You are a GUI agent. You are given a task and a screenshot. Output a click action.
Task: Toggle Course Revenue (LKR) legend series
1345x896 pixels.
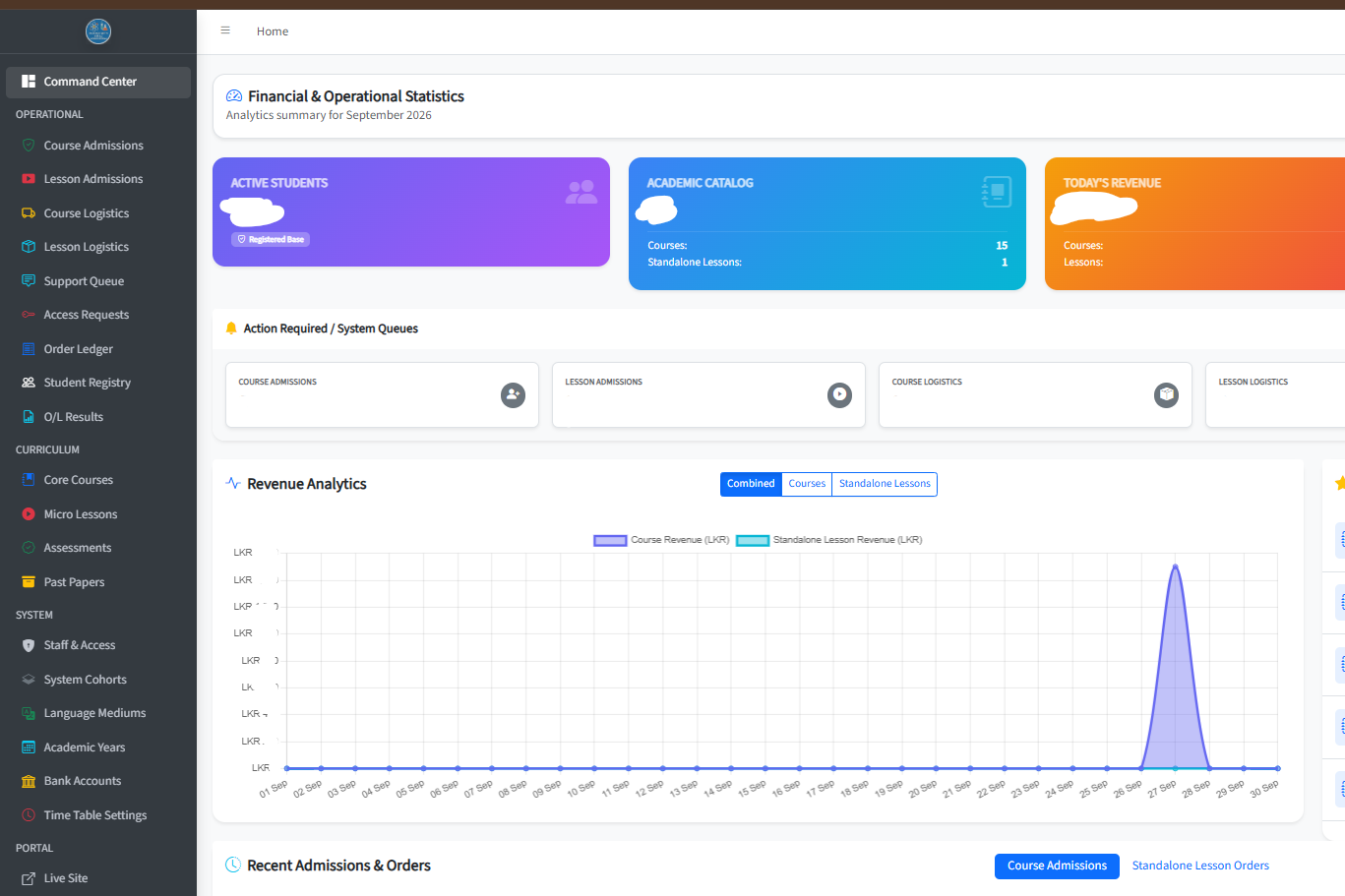coord(661,540)
